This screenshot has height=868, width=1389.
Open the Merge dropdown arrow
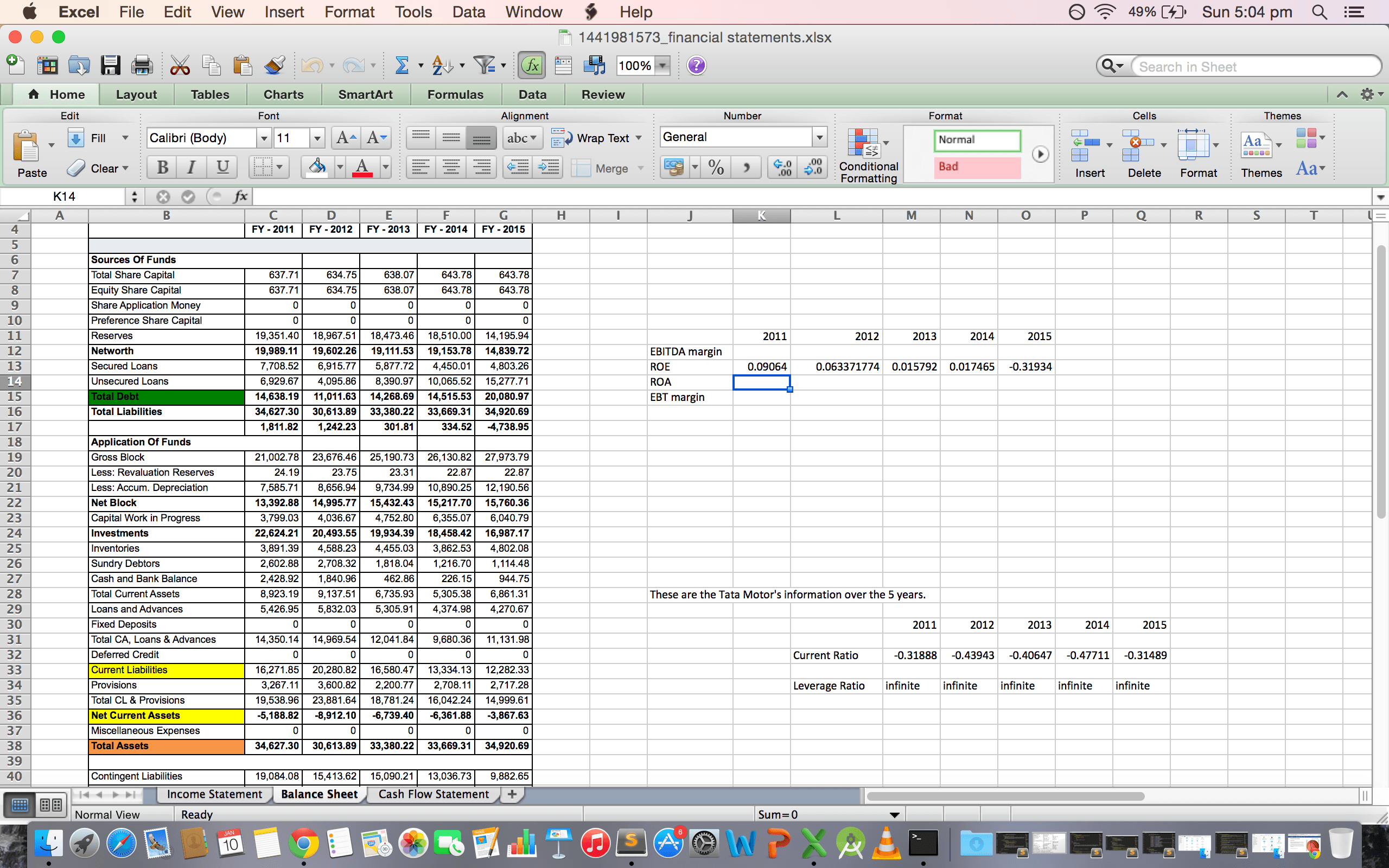point(641,168)
